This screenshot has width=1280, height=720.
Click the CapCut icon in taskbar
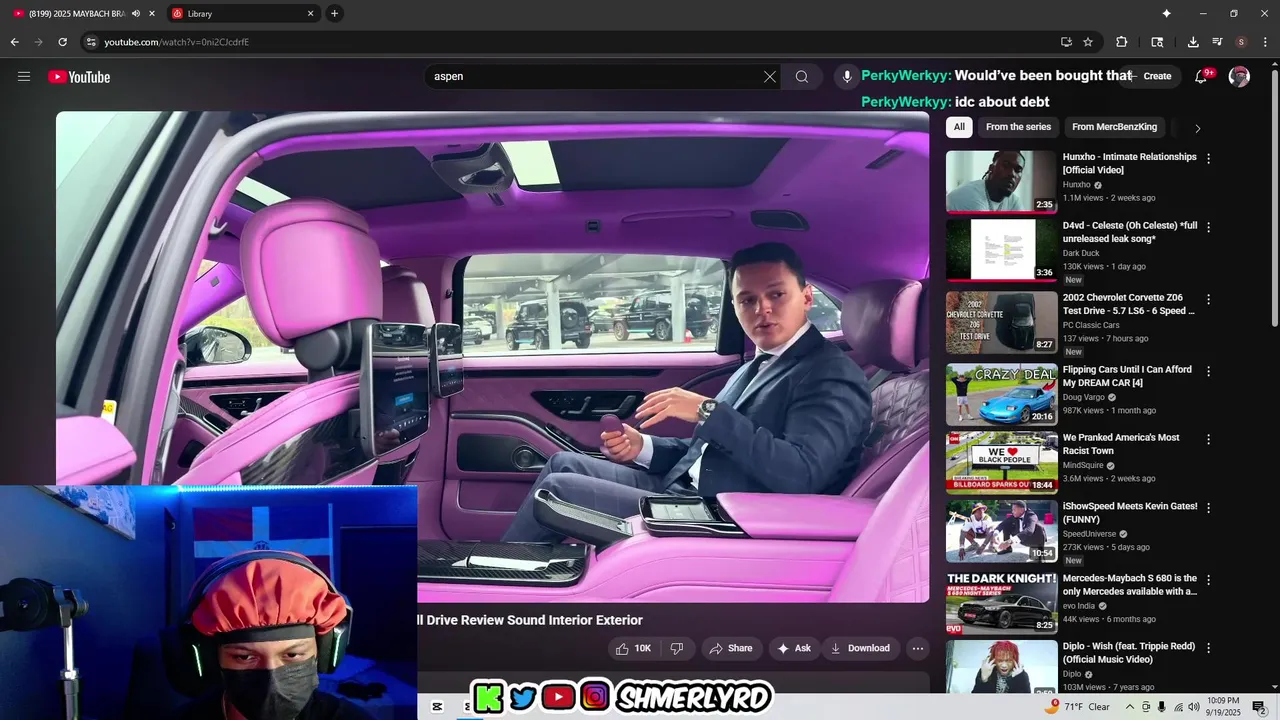[437, 706]
